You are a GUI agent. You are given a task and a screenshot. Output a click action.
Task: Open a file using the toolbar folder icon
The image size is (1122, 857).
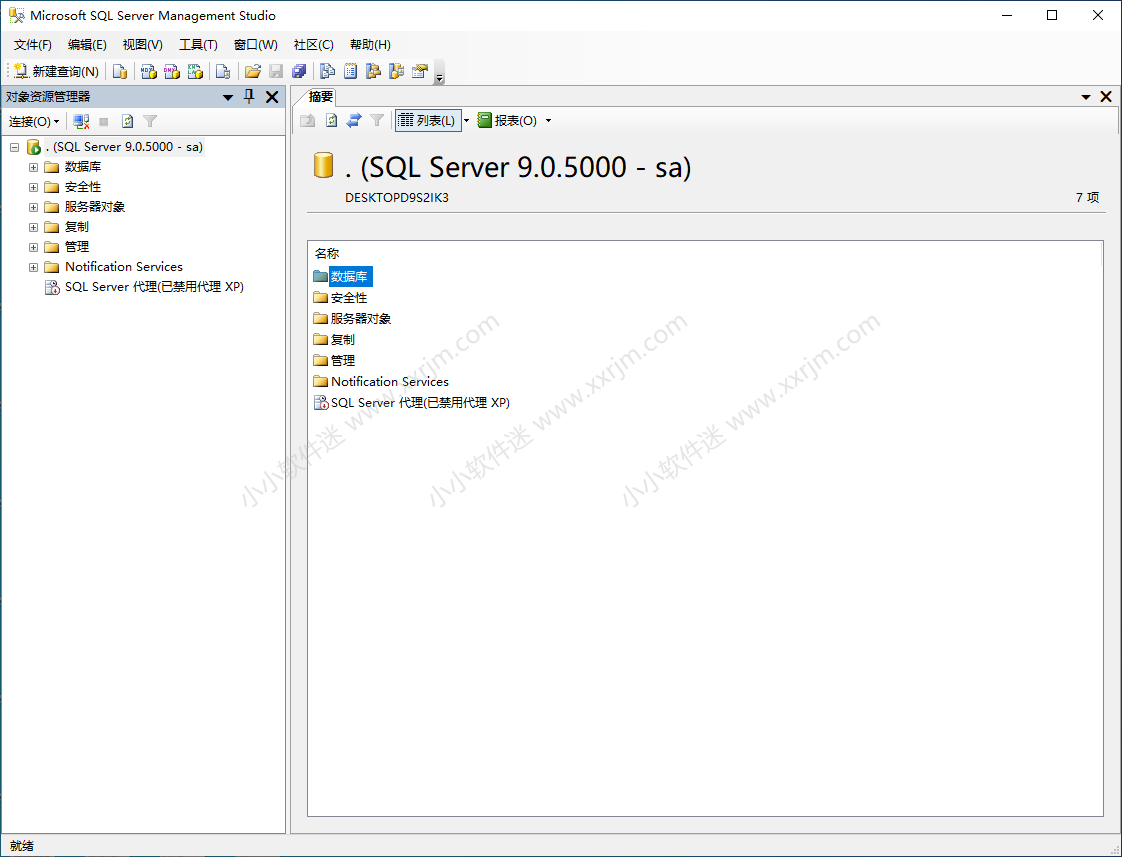(253, 71)
